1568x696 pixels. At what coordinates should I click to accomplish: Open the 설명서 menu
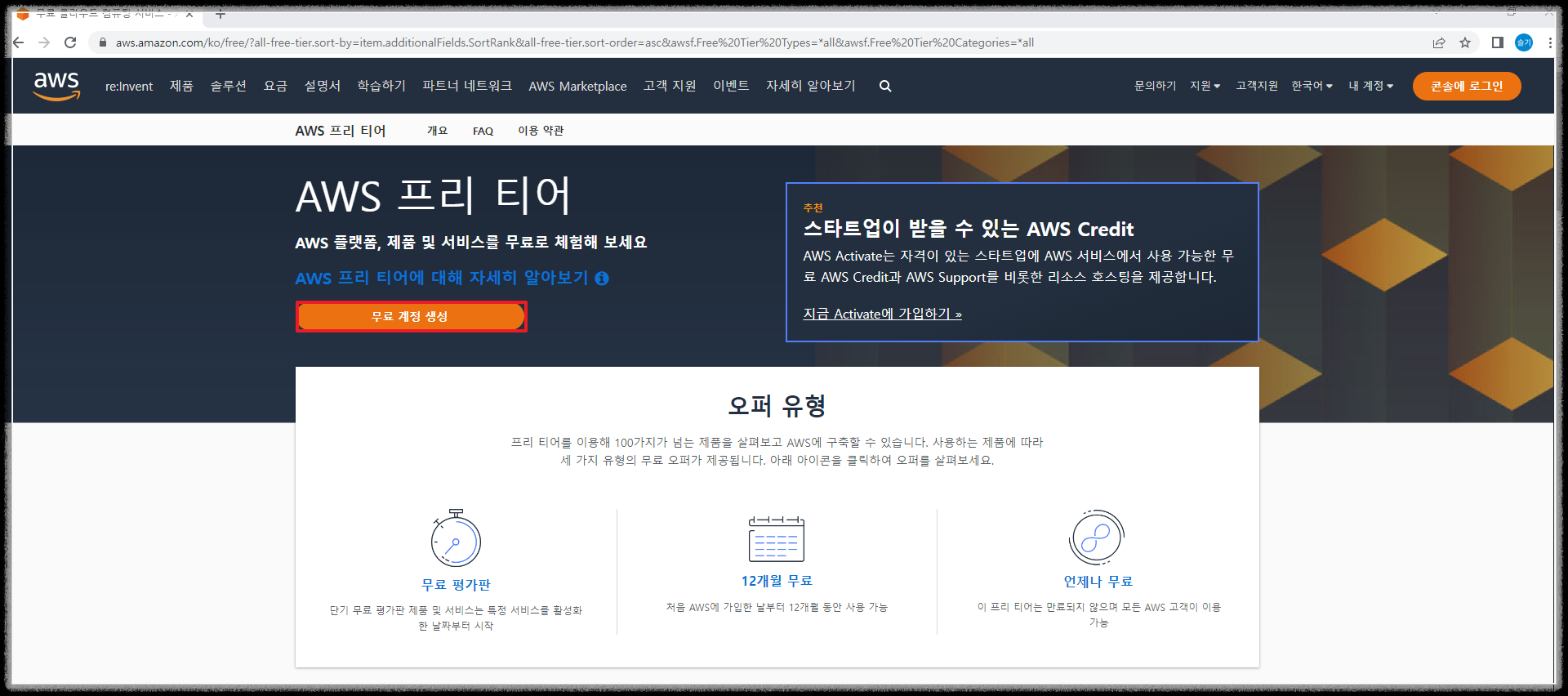[x=323, y=86]
